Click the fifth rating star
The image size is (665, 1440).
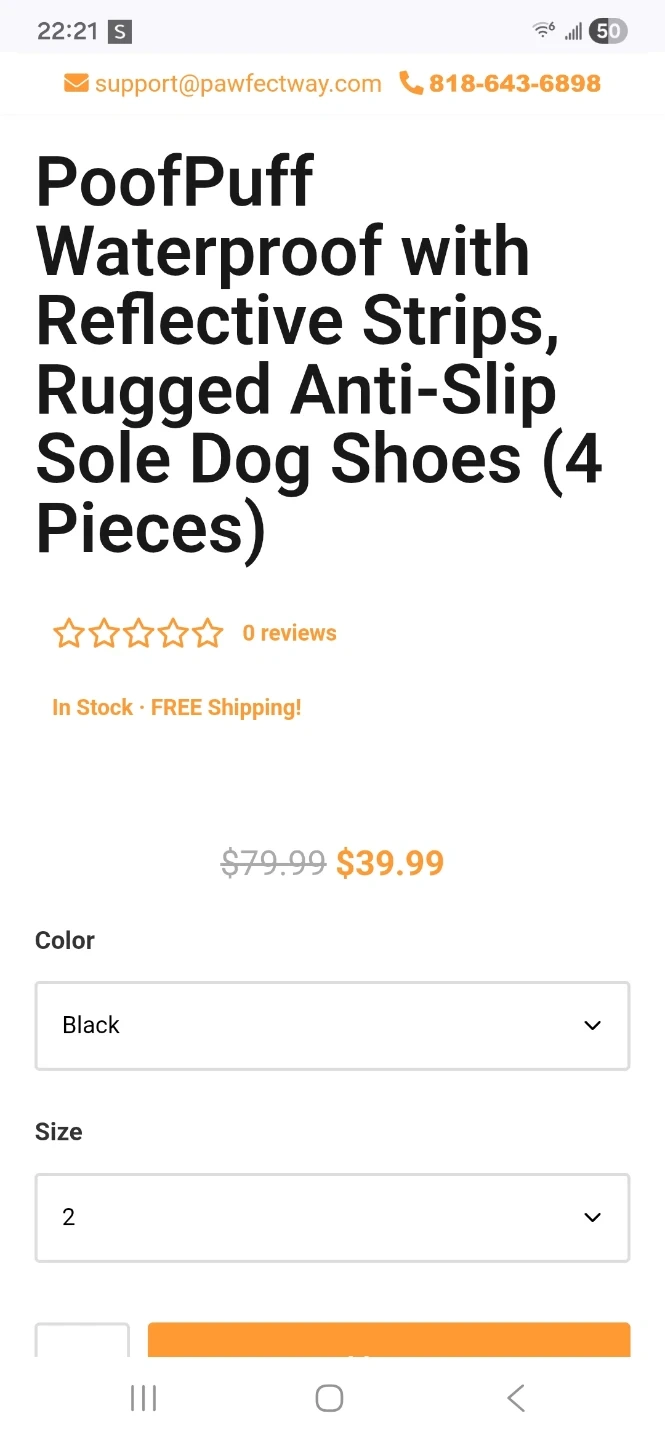click(208, 633)
